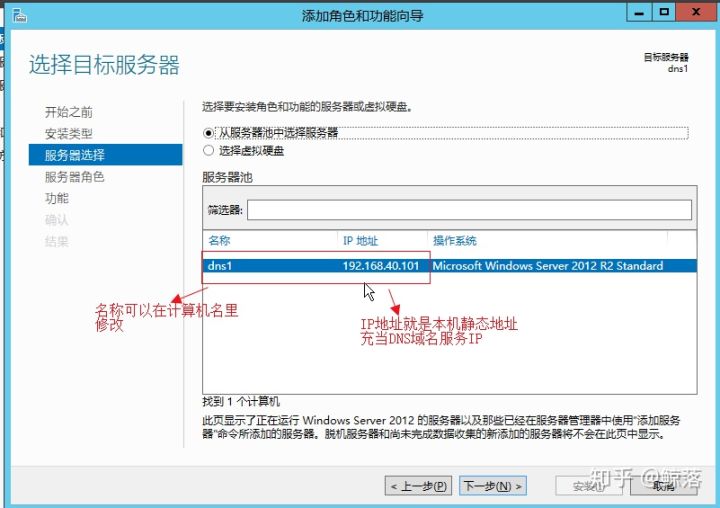
Task: Open the 服务器选择 wizard step
Action: (105, 155)
